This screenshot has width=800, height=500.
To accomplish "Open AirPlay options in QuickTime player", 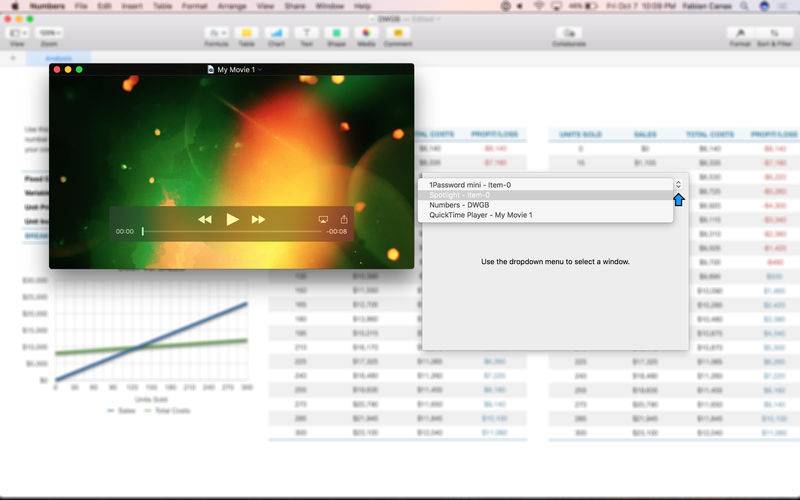I will pos(323,219).
